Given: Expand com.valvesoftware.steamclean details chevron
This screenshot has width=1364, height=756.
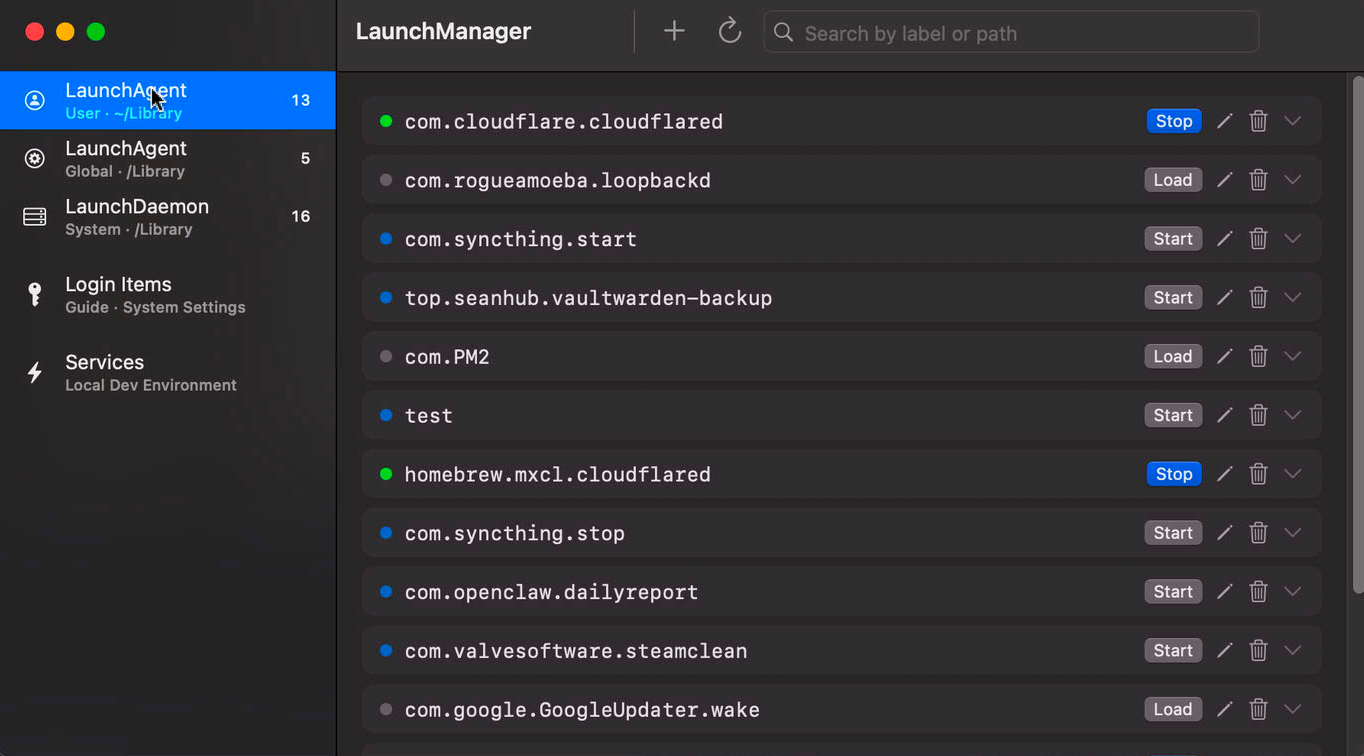Looking at the screenshot, I should [1293, 651].
